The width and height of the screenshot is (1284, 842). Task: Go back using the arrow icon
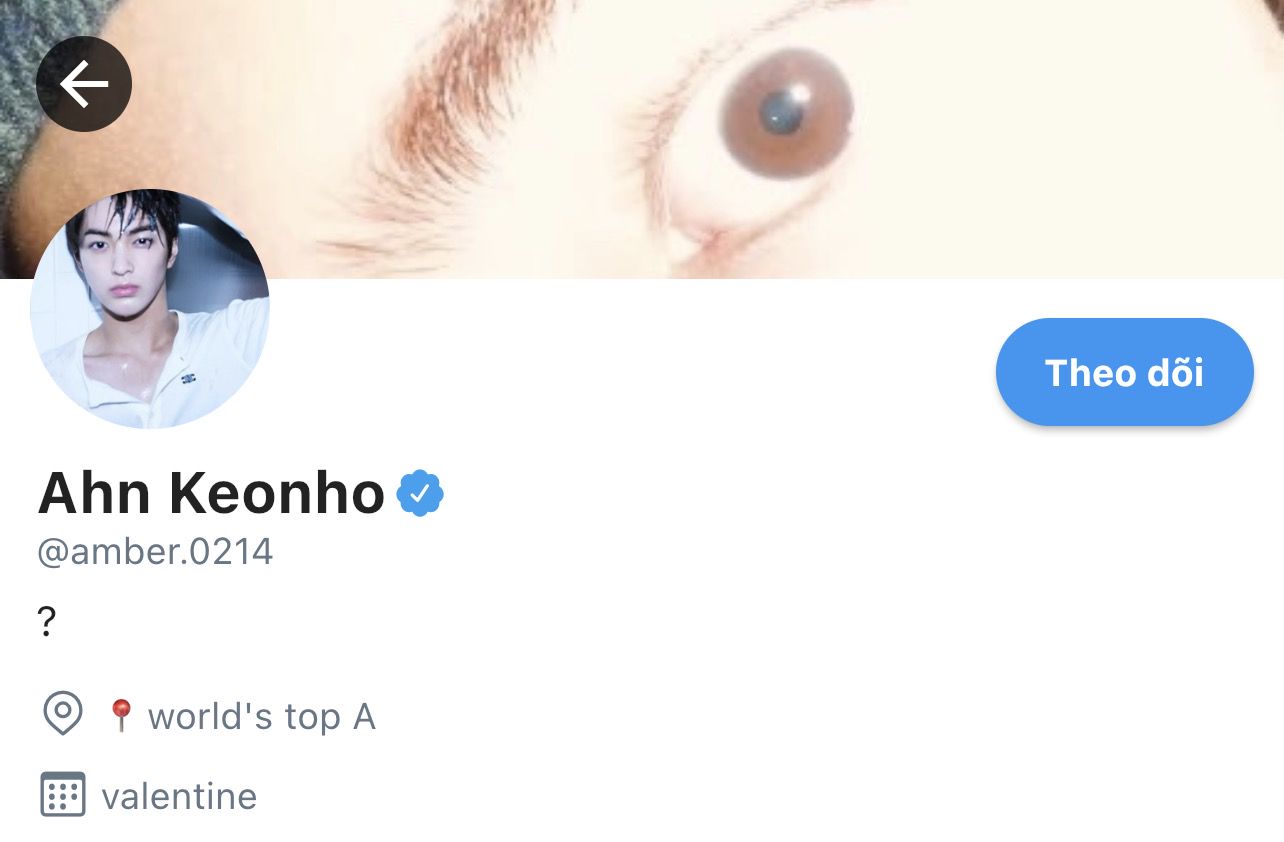pos(84,84)
